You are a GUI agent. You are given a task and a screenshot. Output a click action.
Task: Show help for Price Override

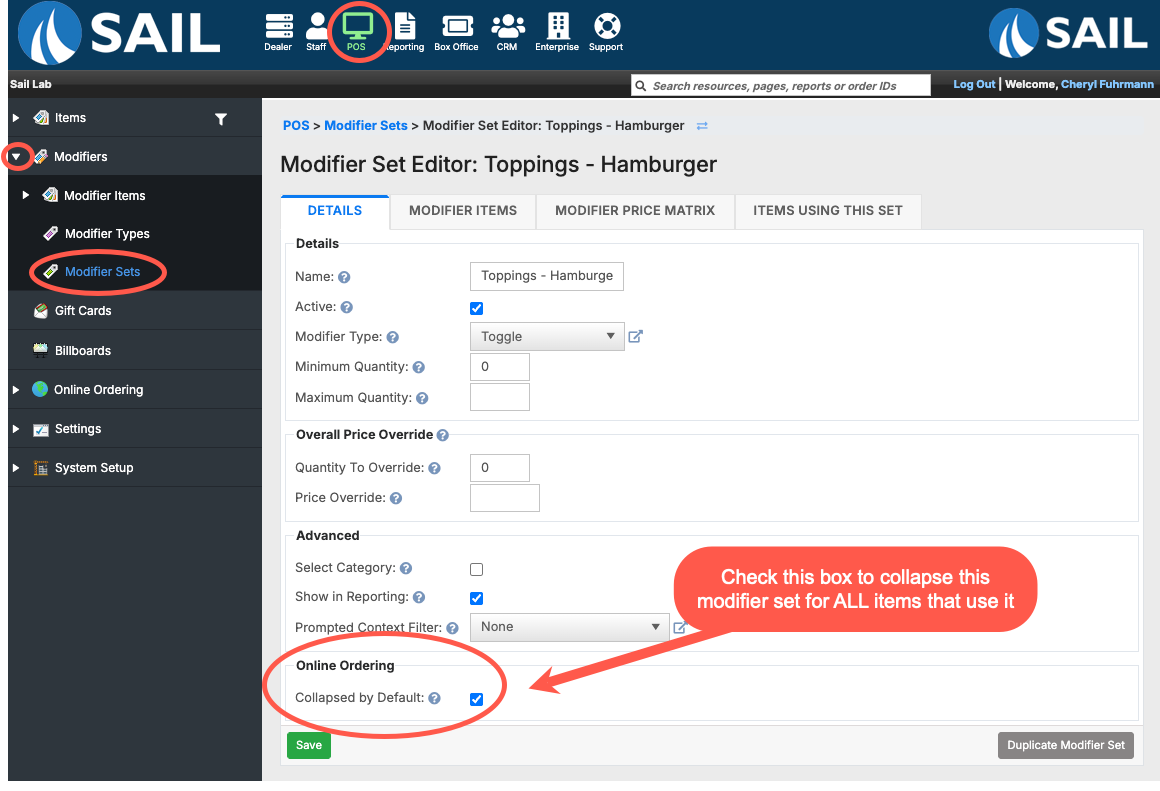pos(396,499)
